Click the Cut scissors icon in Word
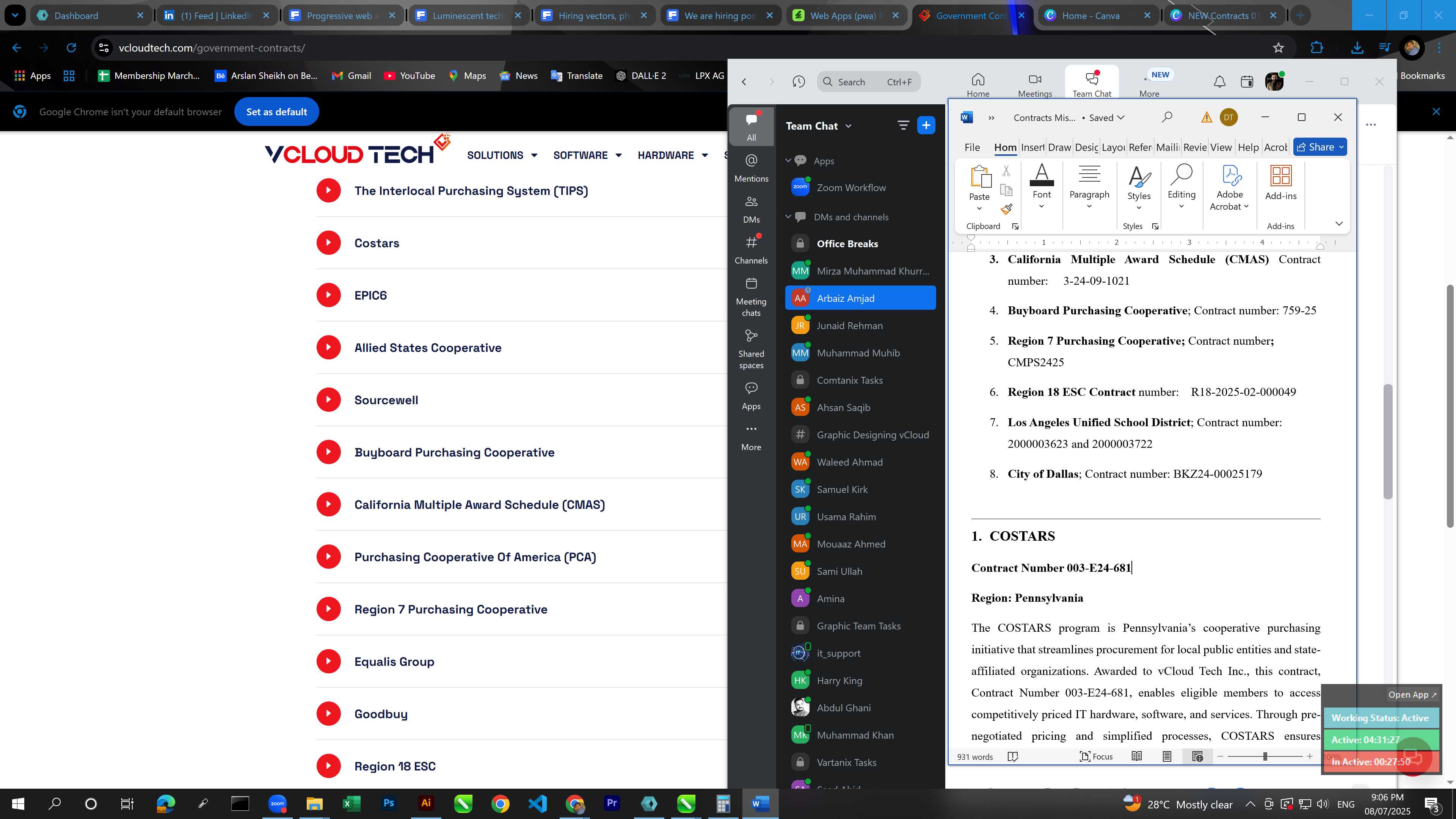The height and width of the screenshot is (819, 1456). 1006,171
